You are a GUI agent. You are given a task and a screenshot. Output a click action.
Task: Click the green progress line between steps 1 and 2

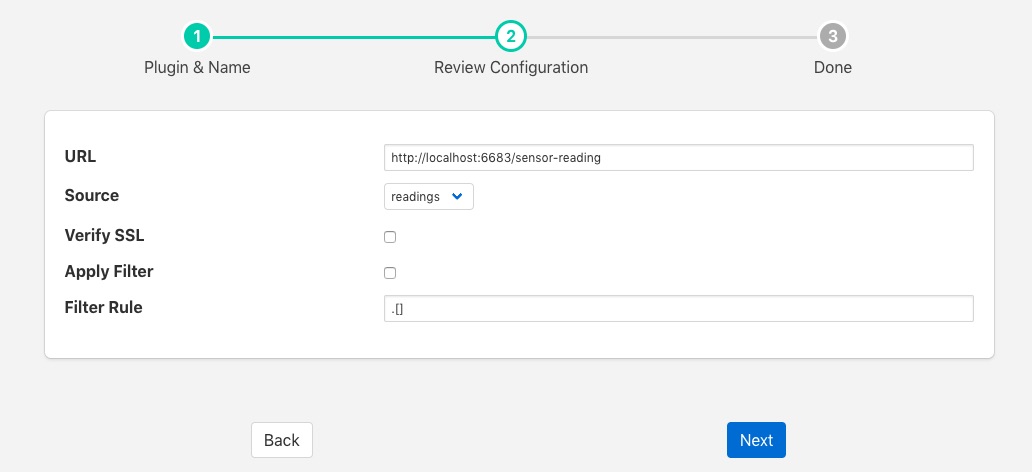point(354,37)
